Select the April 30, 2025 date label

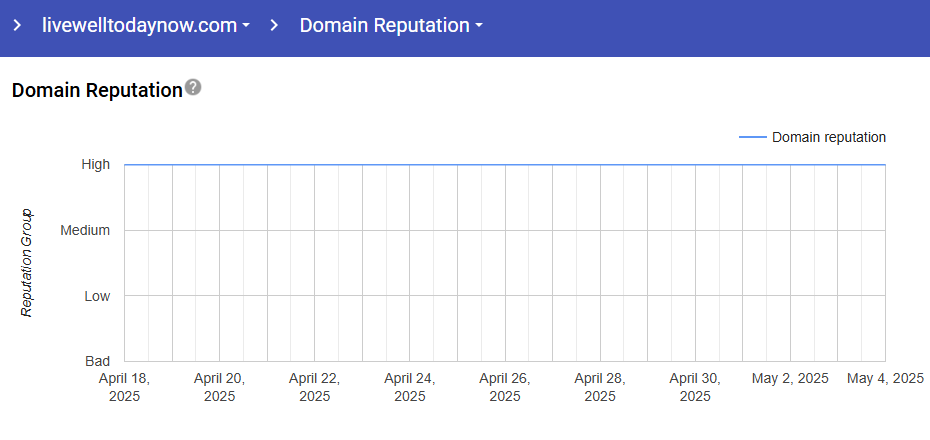click(694, 387)
